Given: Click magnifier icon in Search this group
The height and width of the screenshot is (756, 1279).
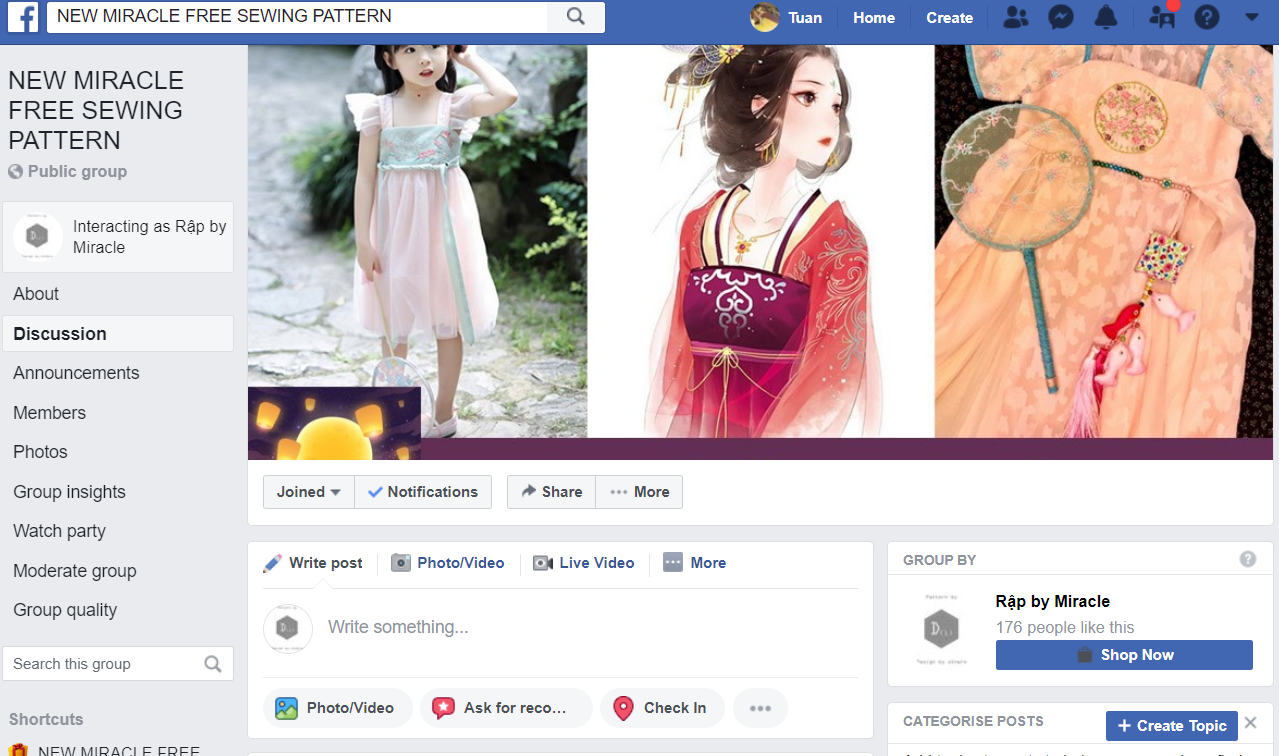Looking at the screenshot, I should click(x=213, y=664).
